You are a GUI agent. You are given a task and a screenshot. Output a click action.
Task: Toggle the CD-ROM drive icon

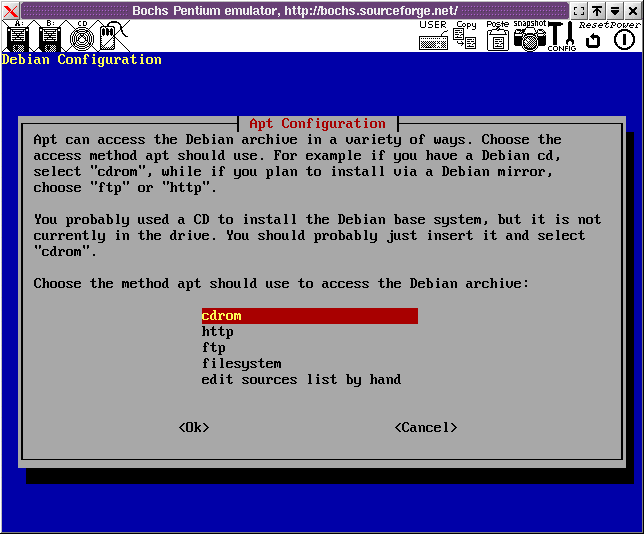point(82,37)
